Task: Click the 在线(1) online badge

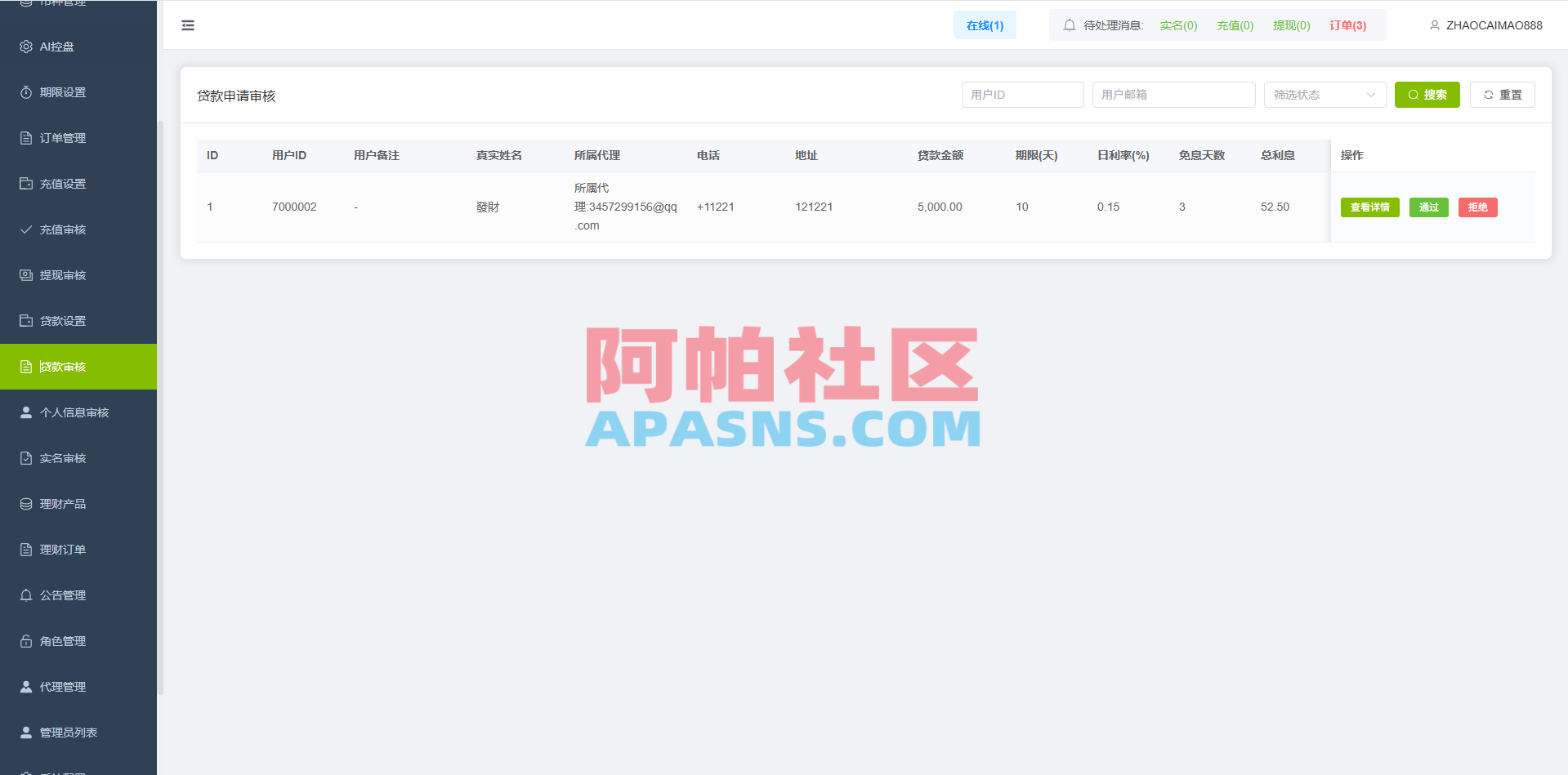Action: tap(985, 25)
